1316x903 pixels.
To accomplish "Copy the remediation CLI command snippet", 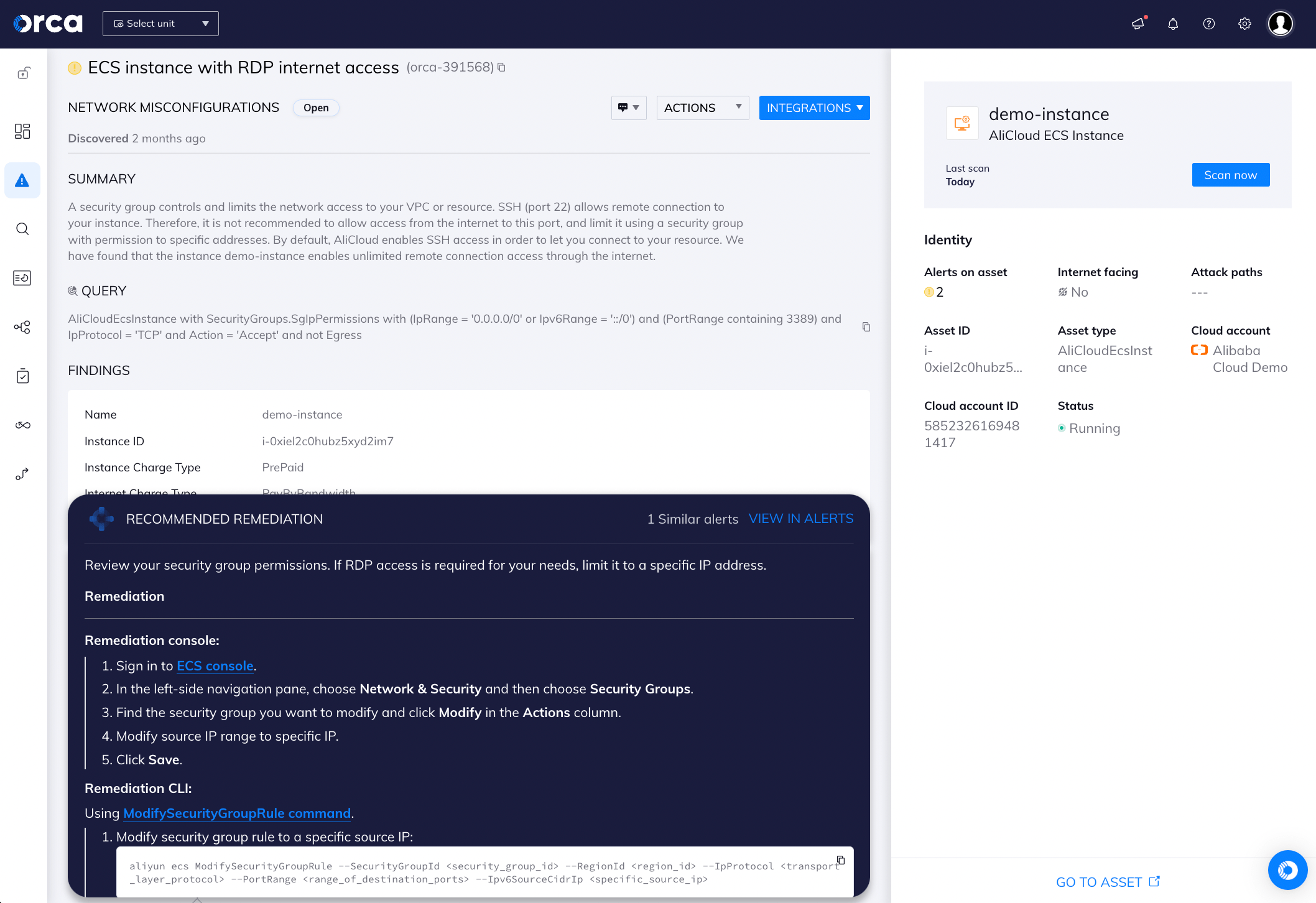I will coord(841,860).
